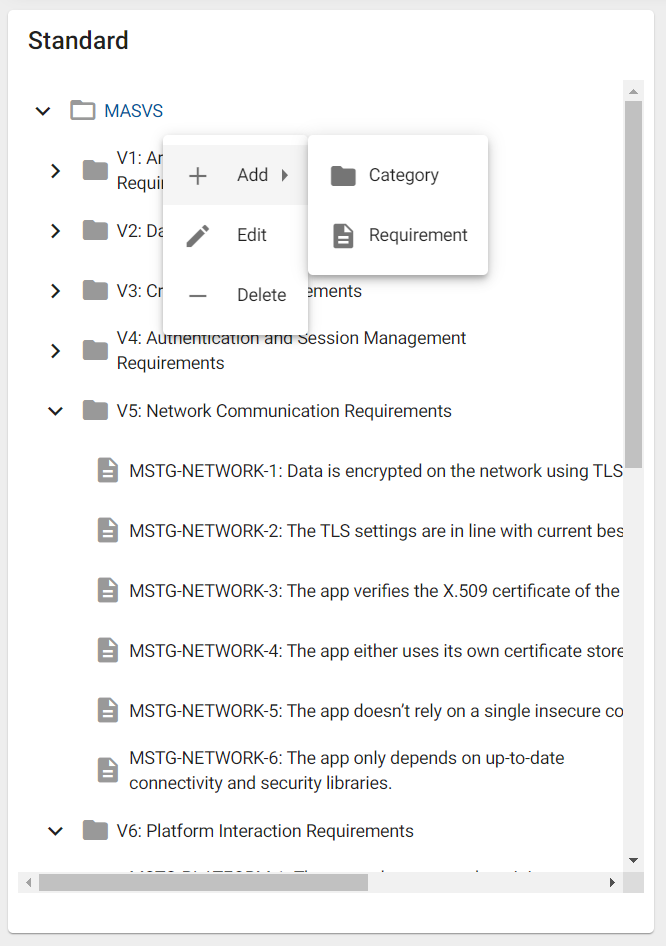Click the MASVS root folder icon
Screen dimensions: 666x946
[83, 110]
